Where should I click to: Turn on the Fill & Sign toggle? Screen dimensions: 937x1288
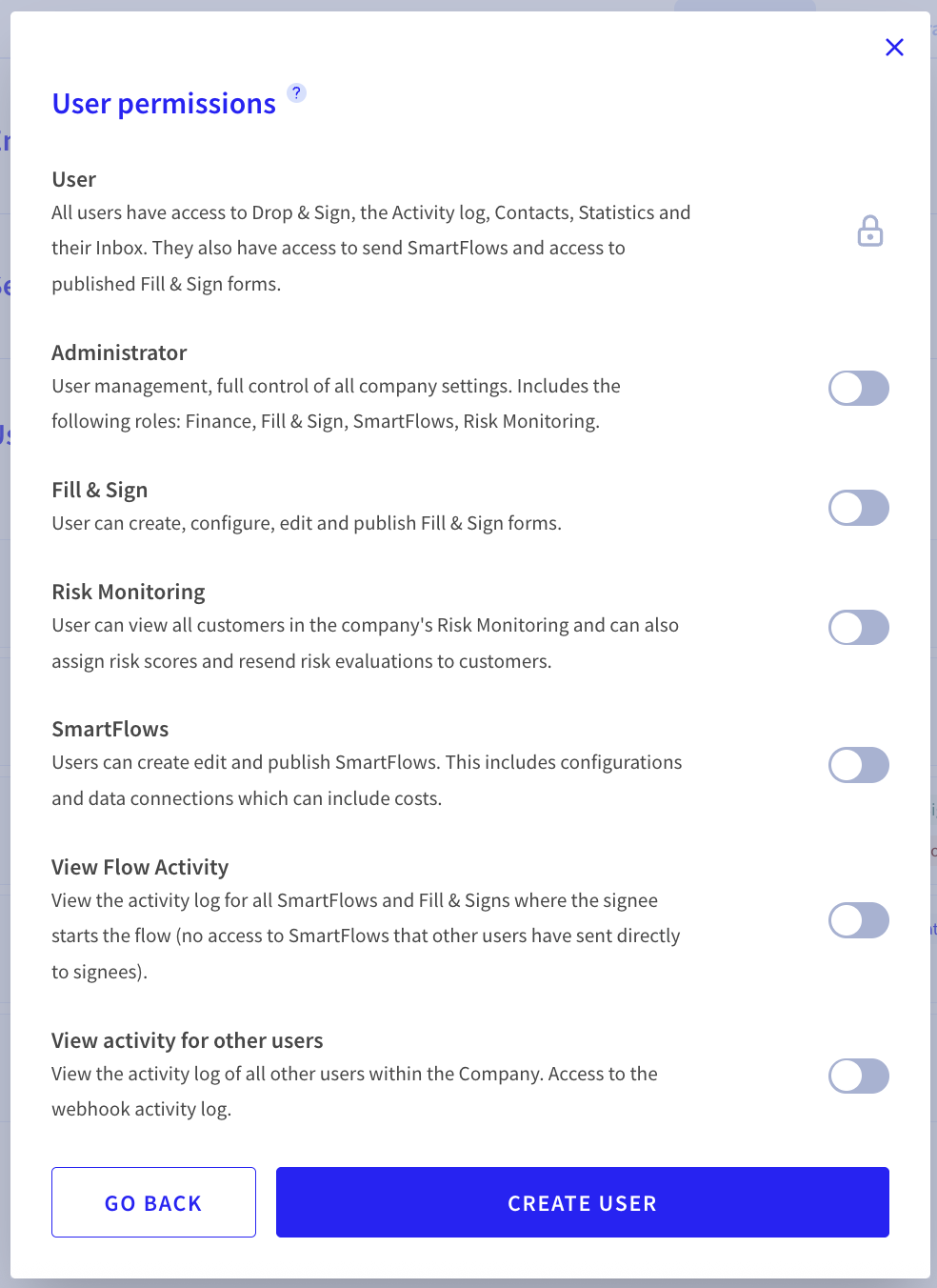[859, 508]
